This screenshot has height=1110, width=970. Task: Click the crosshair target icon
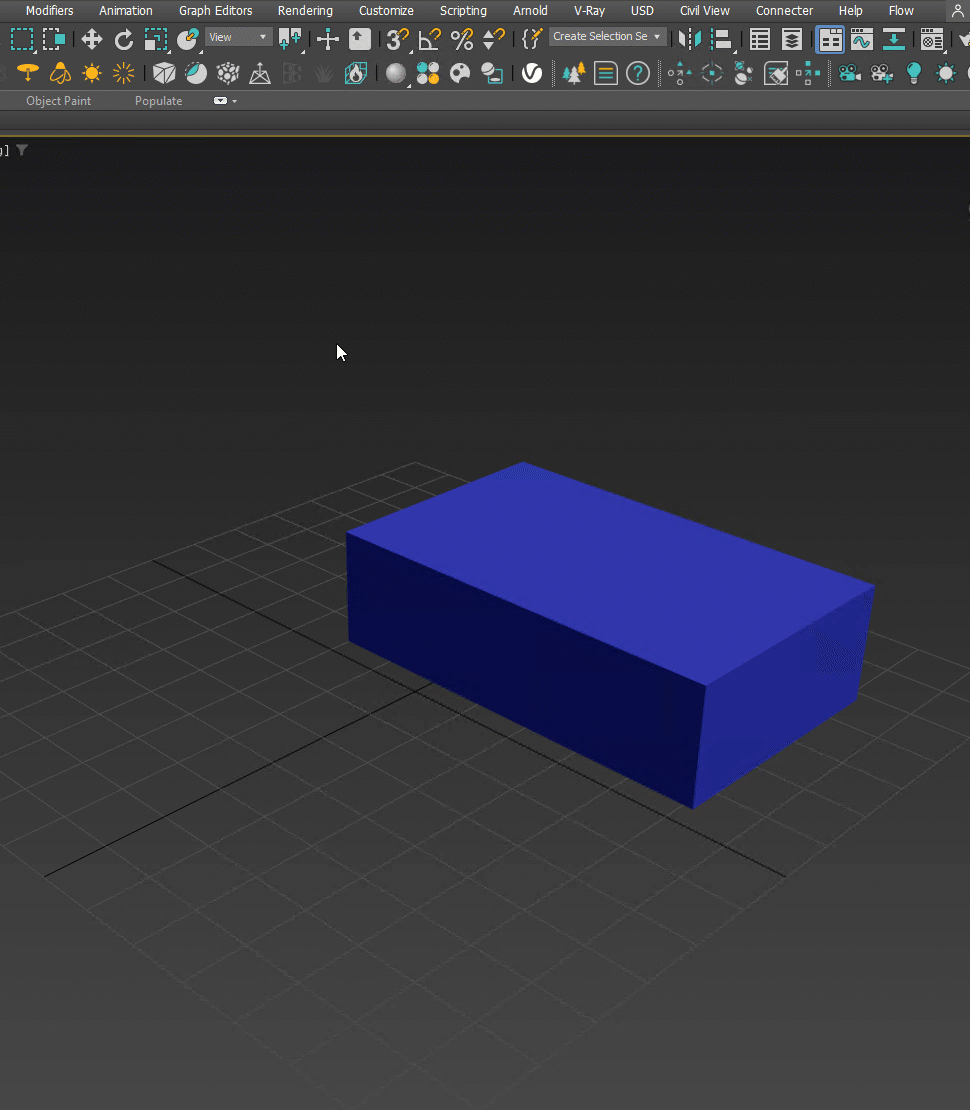[712, 73]
